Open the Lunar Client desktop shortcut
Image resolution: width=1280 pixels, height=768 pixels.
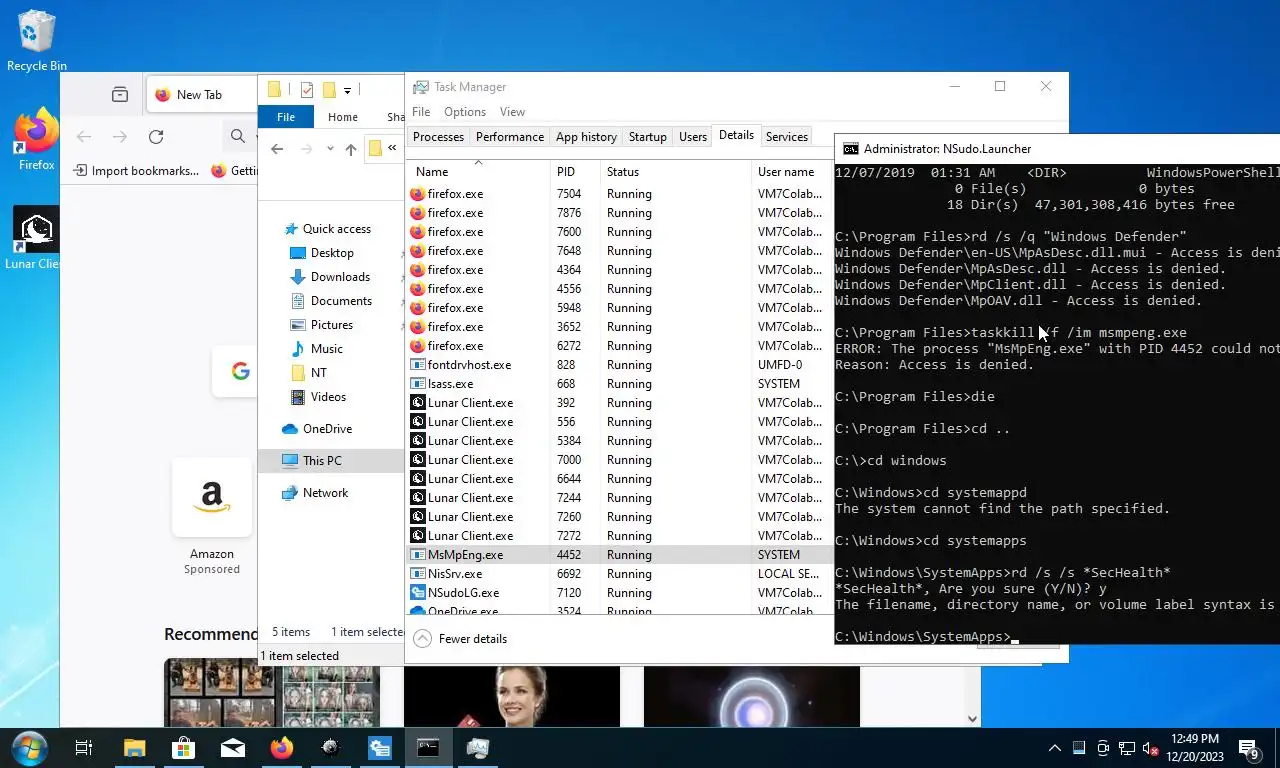[x=36, y=238]
